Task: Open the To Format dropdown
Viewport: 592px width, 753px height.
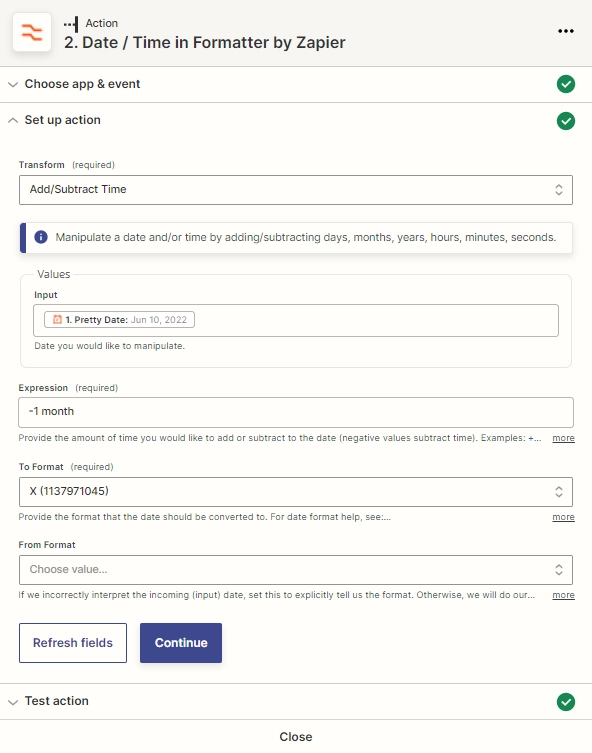Action: [296, 492]
